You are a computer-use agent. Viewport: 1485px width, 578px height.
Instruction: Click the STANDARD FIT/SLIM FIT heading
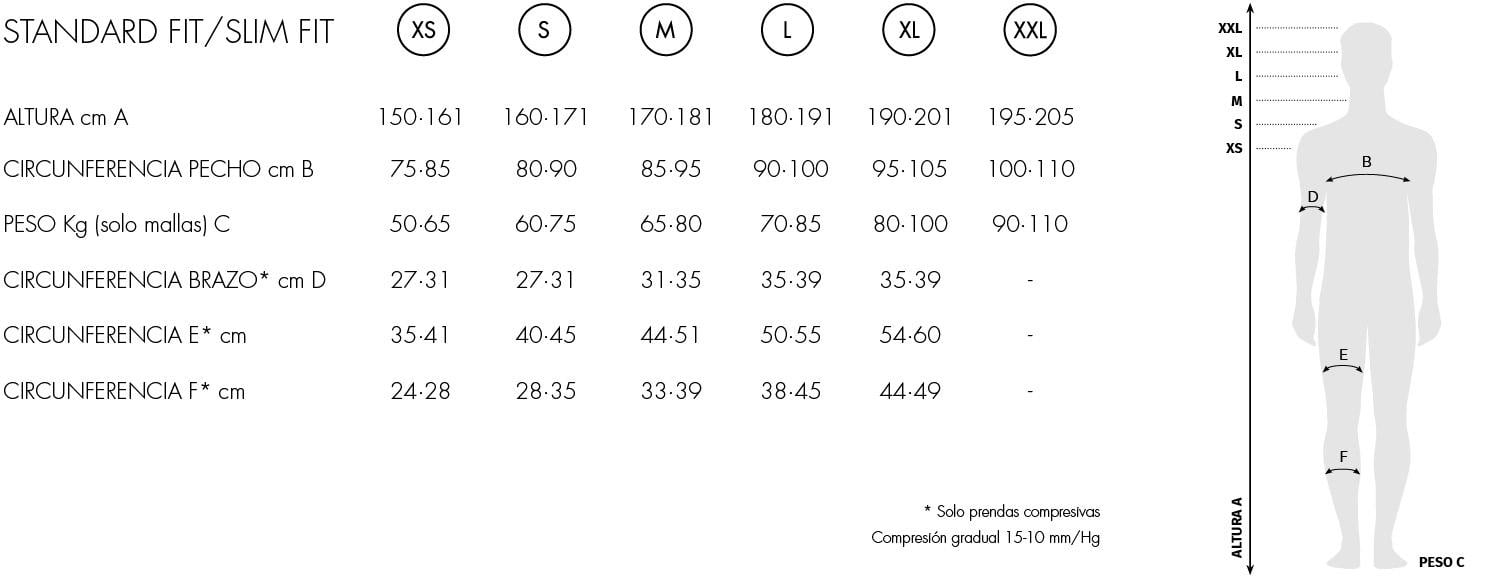(168, 32)
